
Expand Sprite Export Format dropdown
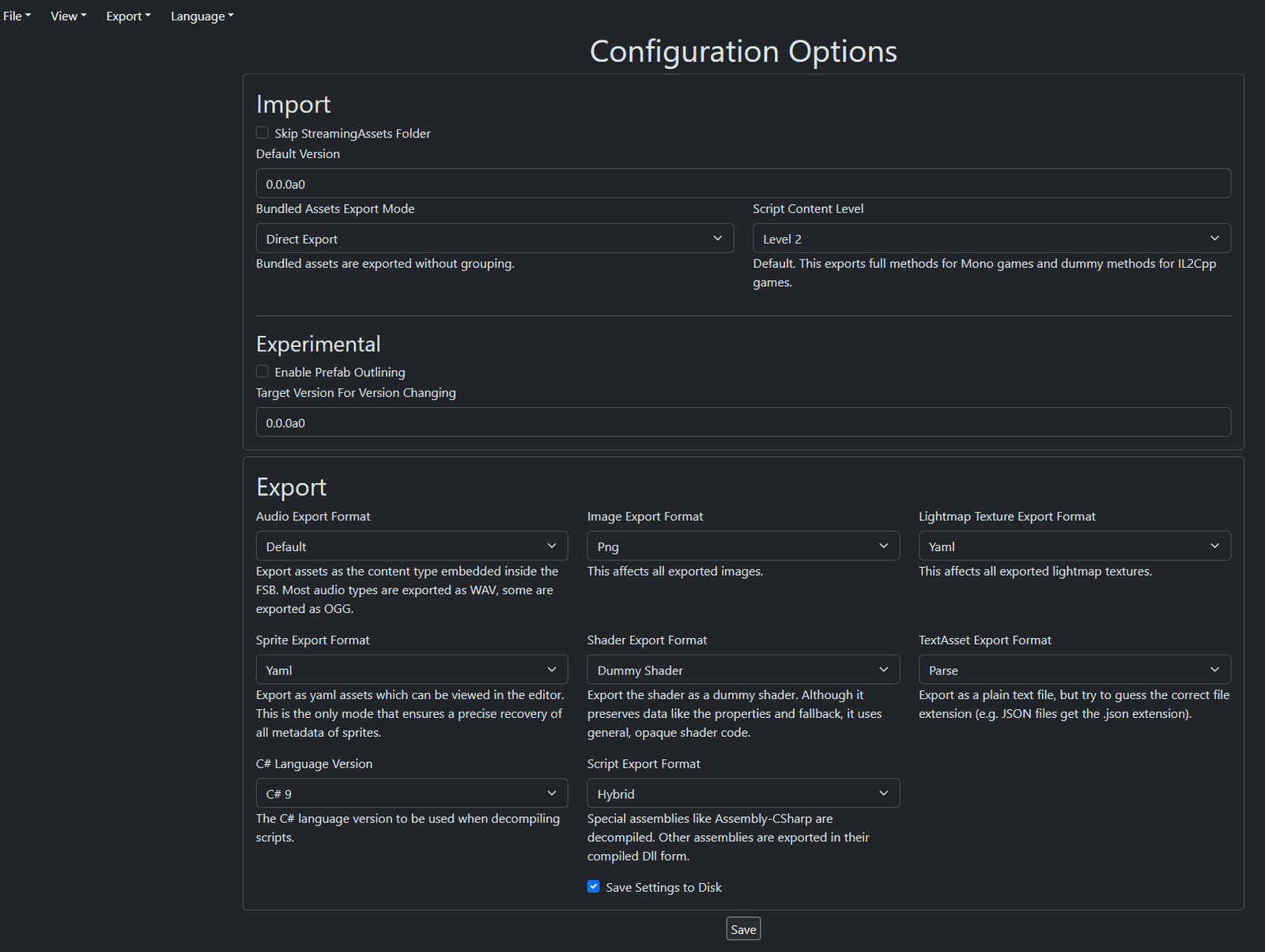tap(411, 670)
